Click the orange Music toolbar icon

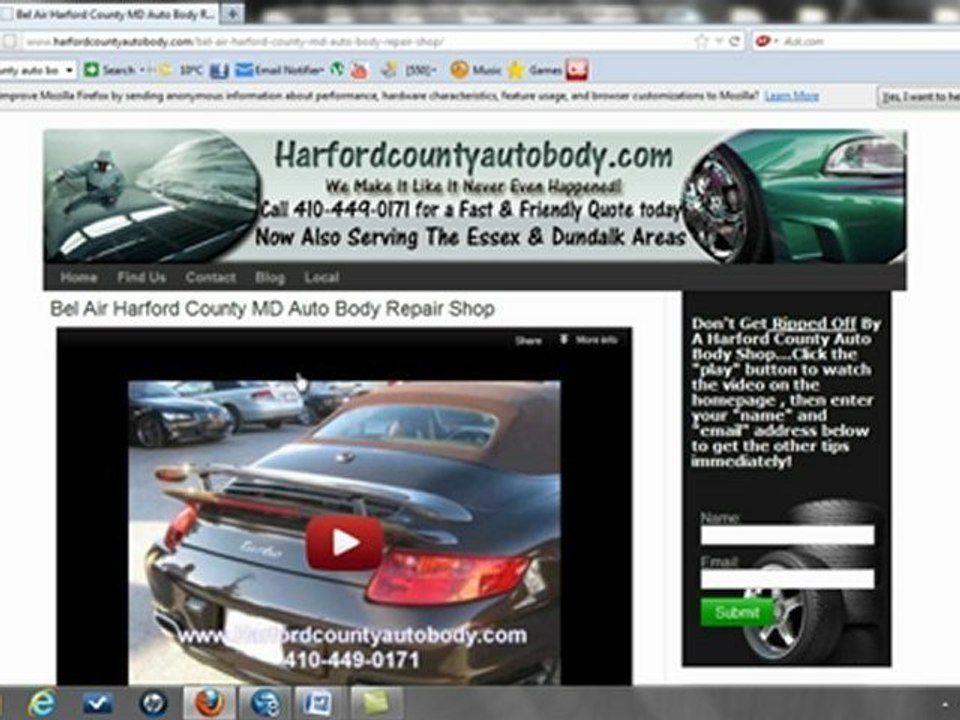point(460,70)
